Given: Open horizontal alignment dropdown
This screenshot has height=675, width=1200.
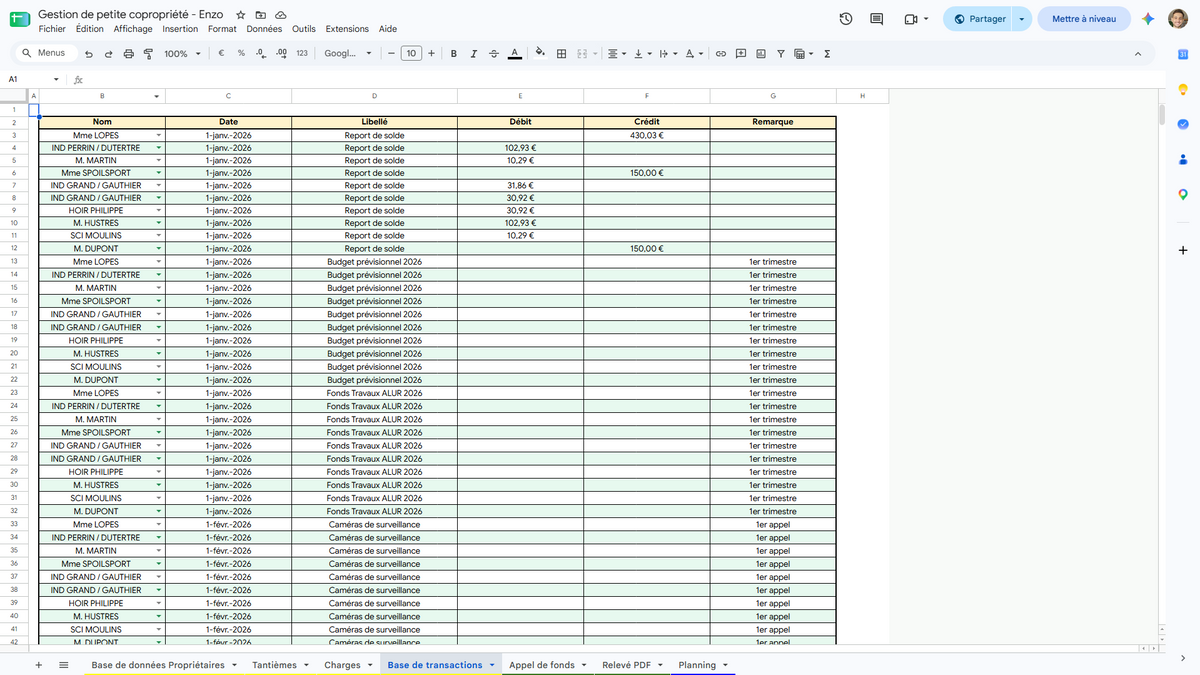Looking at the screenshot, I should coord(617,54).
